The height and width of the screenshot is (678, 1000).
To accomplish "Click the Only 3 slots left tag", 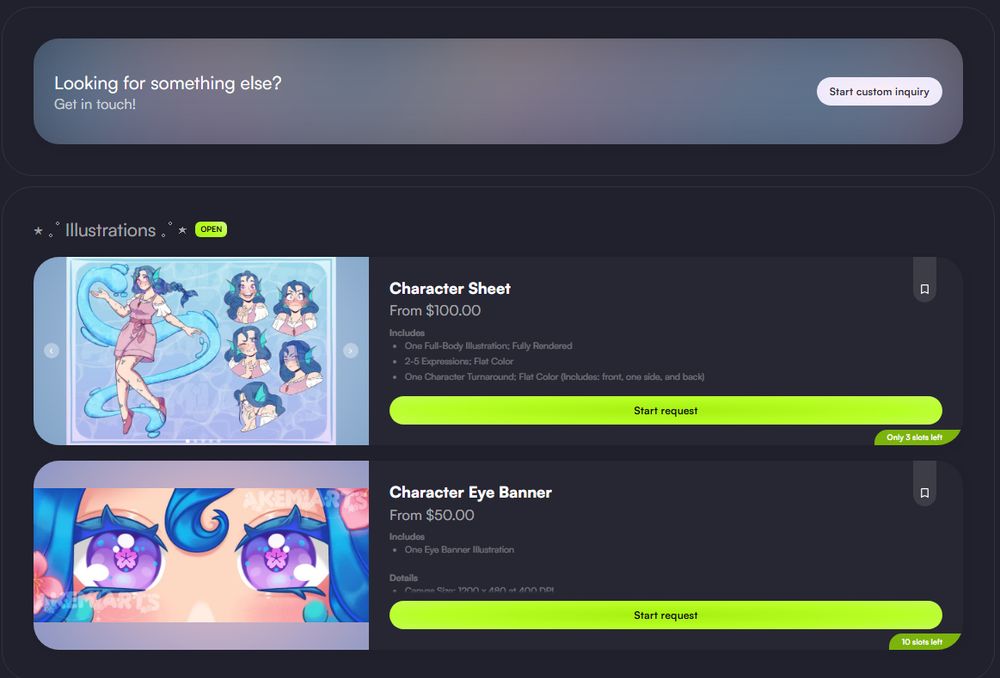I will tap(917, 438).
